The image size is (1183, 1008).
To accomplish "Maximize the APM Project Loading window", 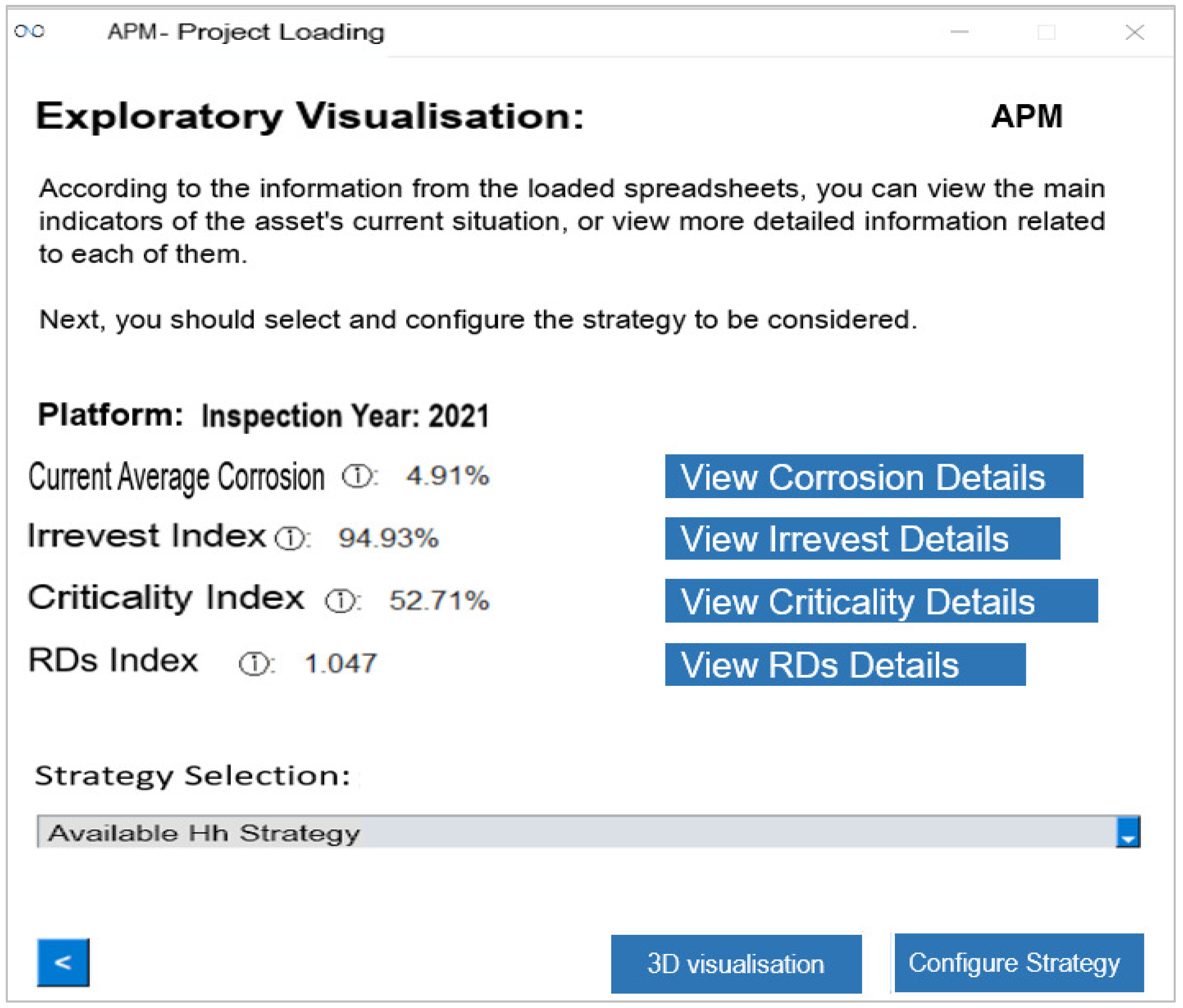I will 1046,33.
